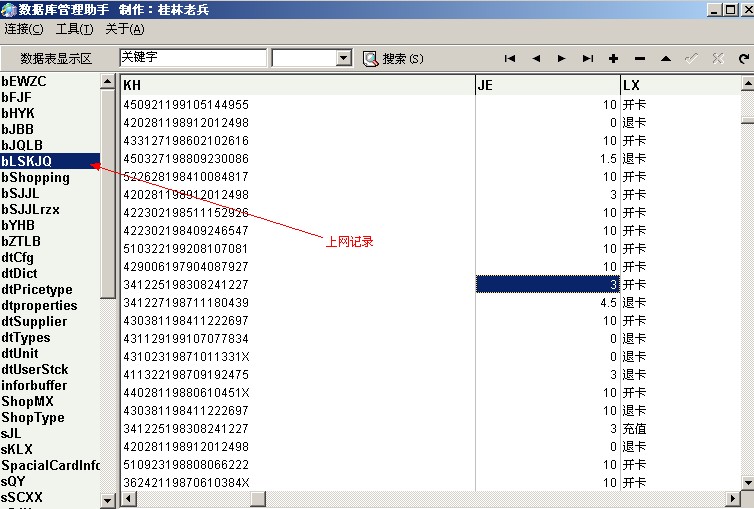Go to next record arrow
The image size is (754, 509).
click(x=561, y=59)
